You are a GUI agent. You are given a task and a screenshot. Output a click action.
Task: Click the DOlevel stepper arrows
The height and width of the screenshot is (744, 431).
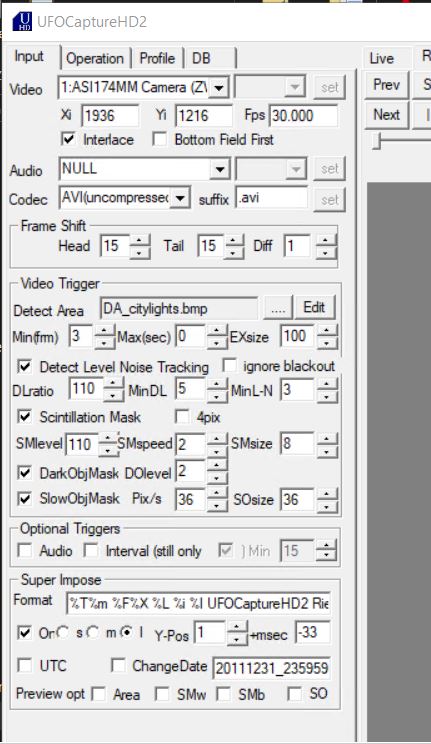[217, 472]
